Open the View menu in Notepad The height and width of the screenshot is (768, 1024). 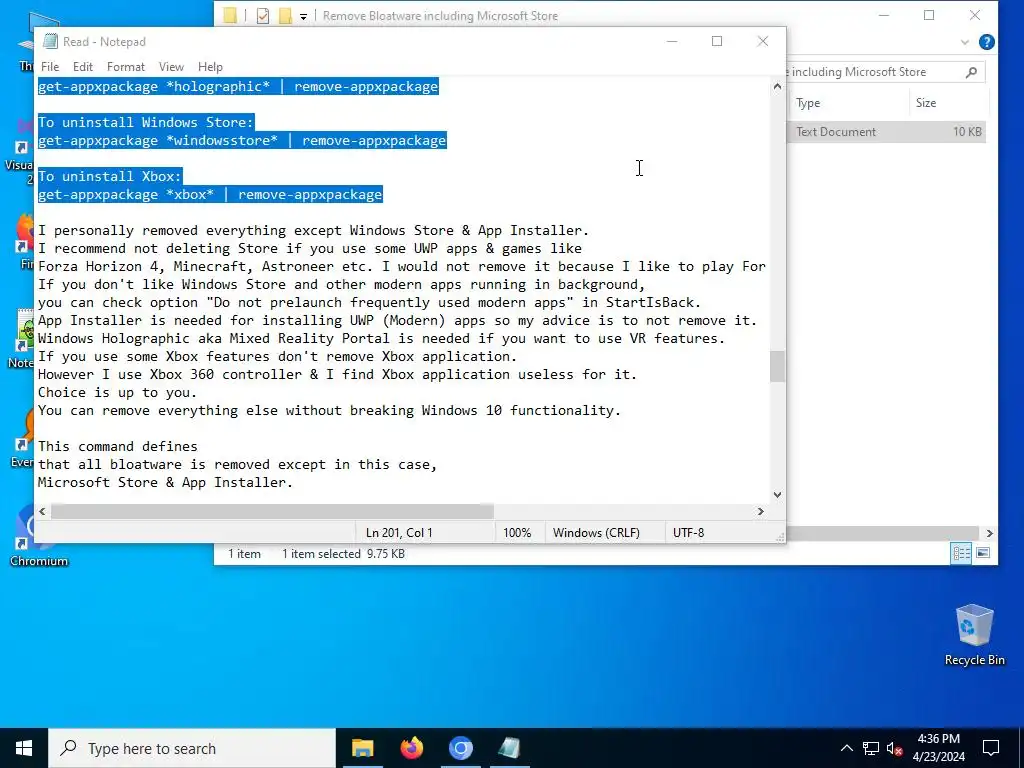tap(171, 67)
